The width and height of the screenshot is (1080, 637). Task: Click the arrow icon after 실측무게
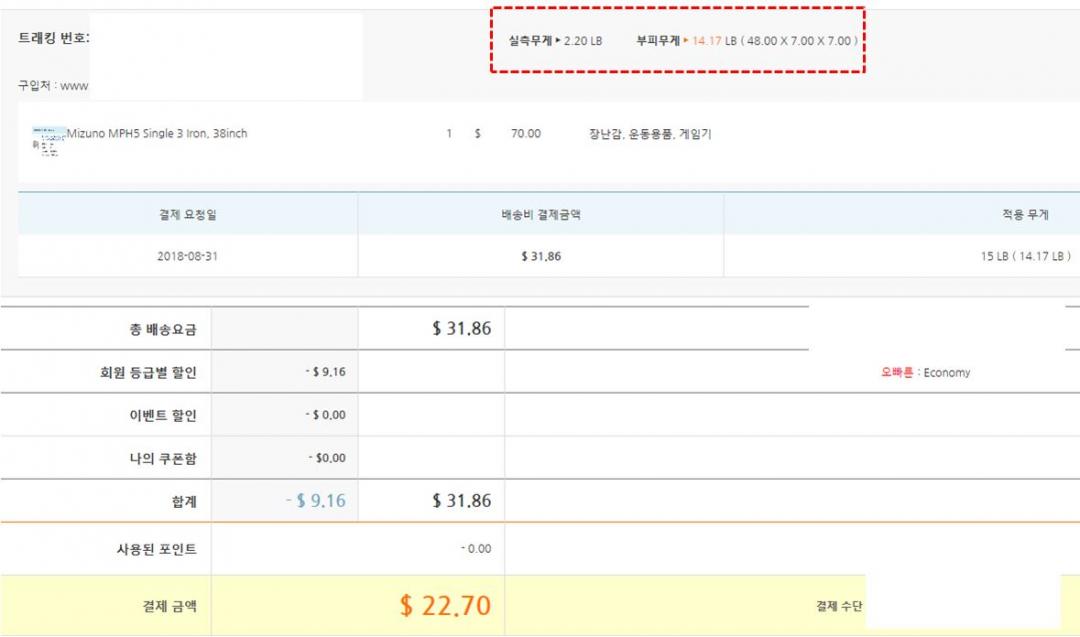(558, 41)
